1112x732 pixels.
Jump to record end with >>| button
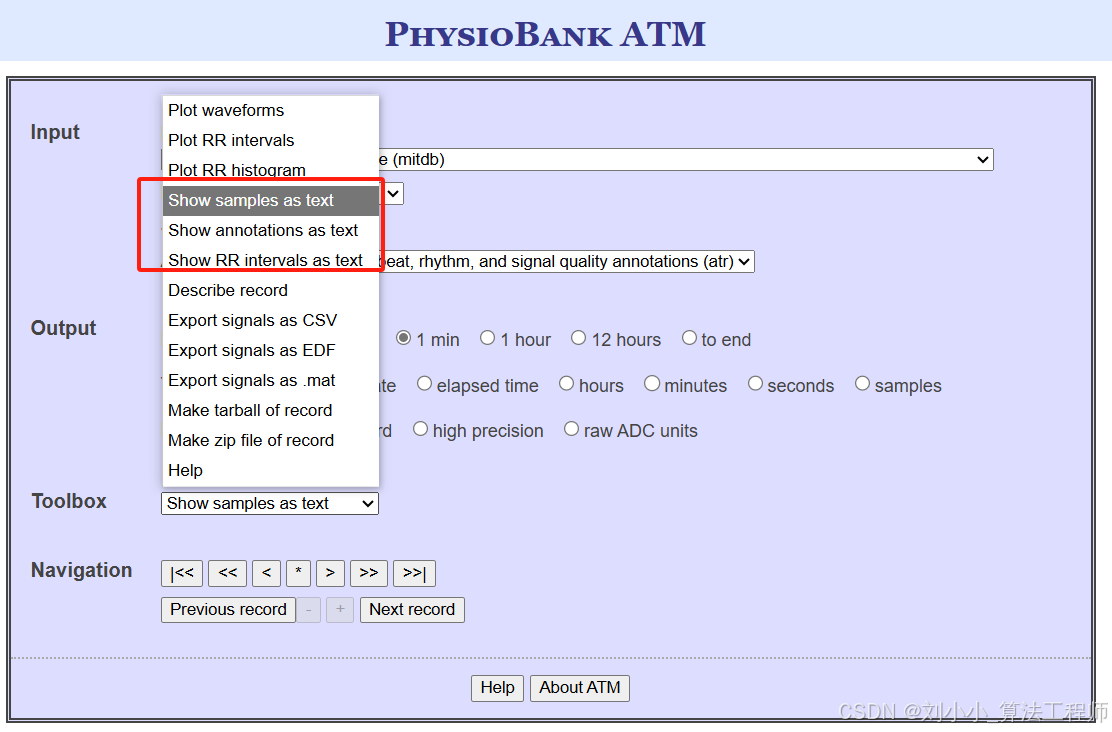(415, 573)
